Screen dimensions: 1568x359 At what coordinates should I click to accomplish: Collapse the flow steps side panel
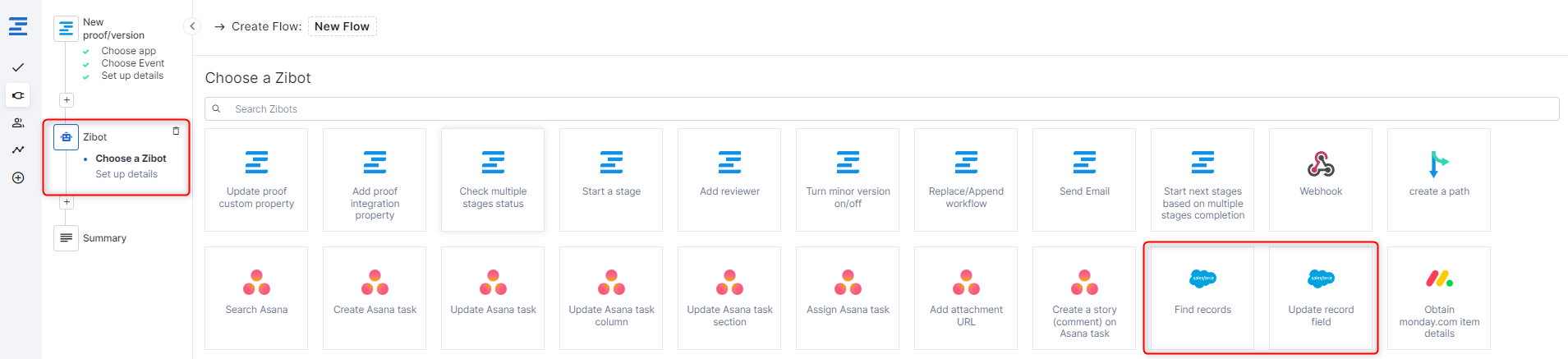click(x=192, y=26)
